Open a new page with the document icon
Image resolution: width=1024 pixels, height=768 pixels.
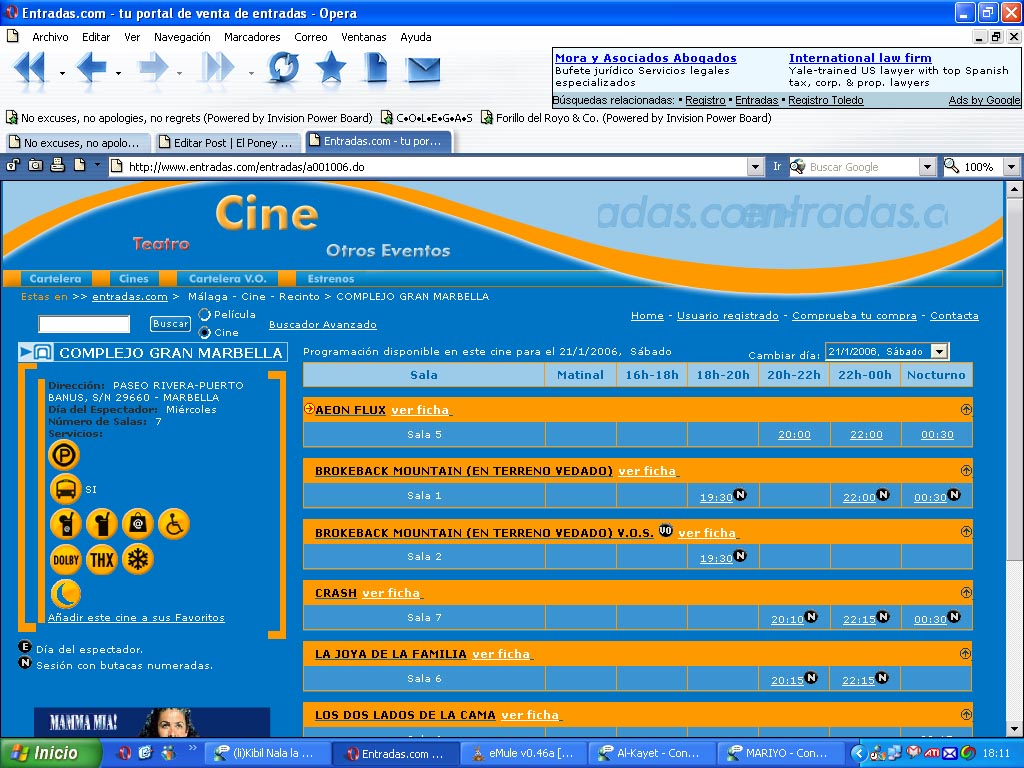376,67
